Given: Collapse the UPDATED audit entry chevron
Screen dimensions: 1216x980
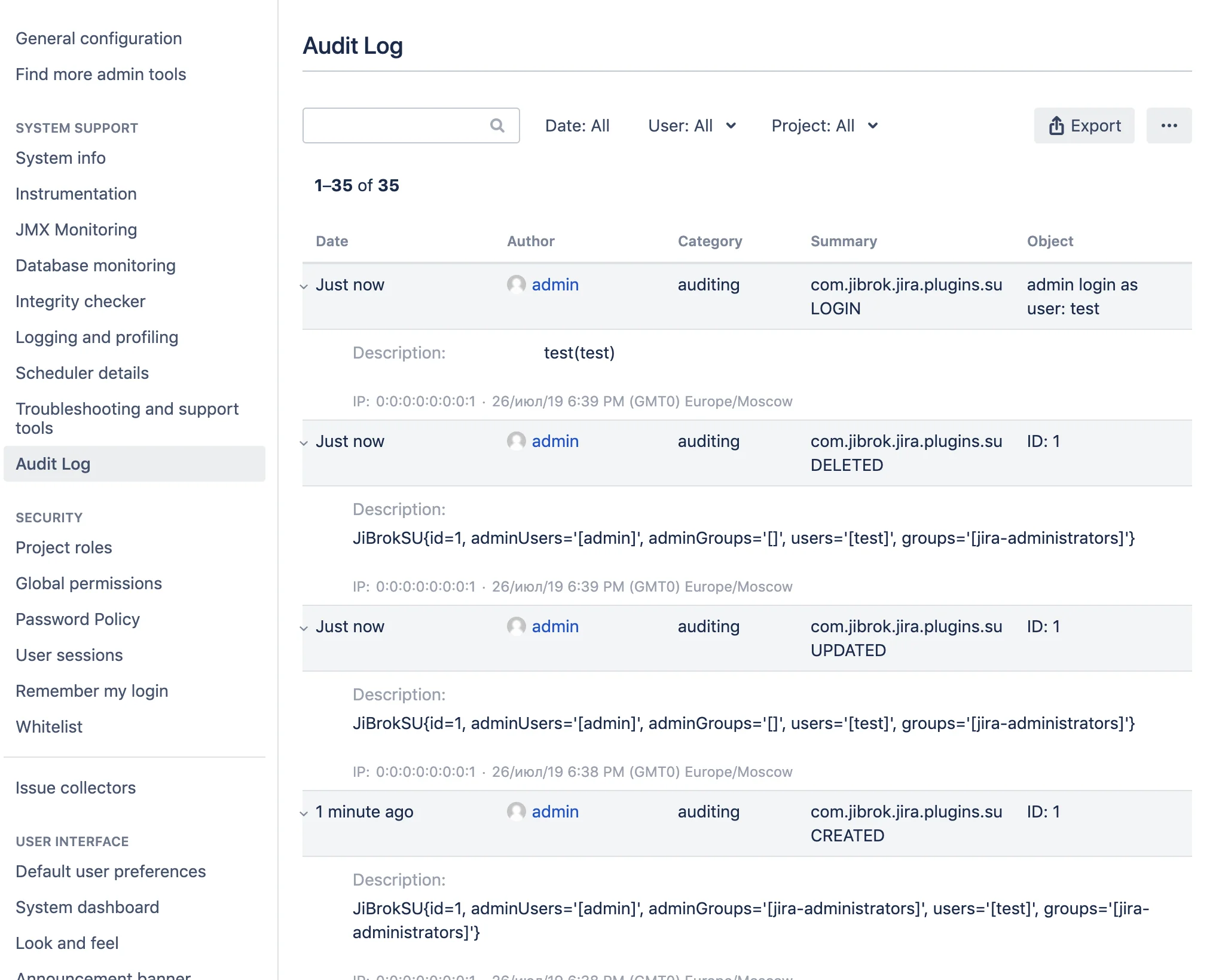Looking at the screenshot, I should [x=304, y=628].
